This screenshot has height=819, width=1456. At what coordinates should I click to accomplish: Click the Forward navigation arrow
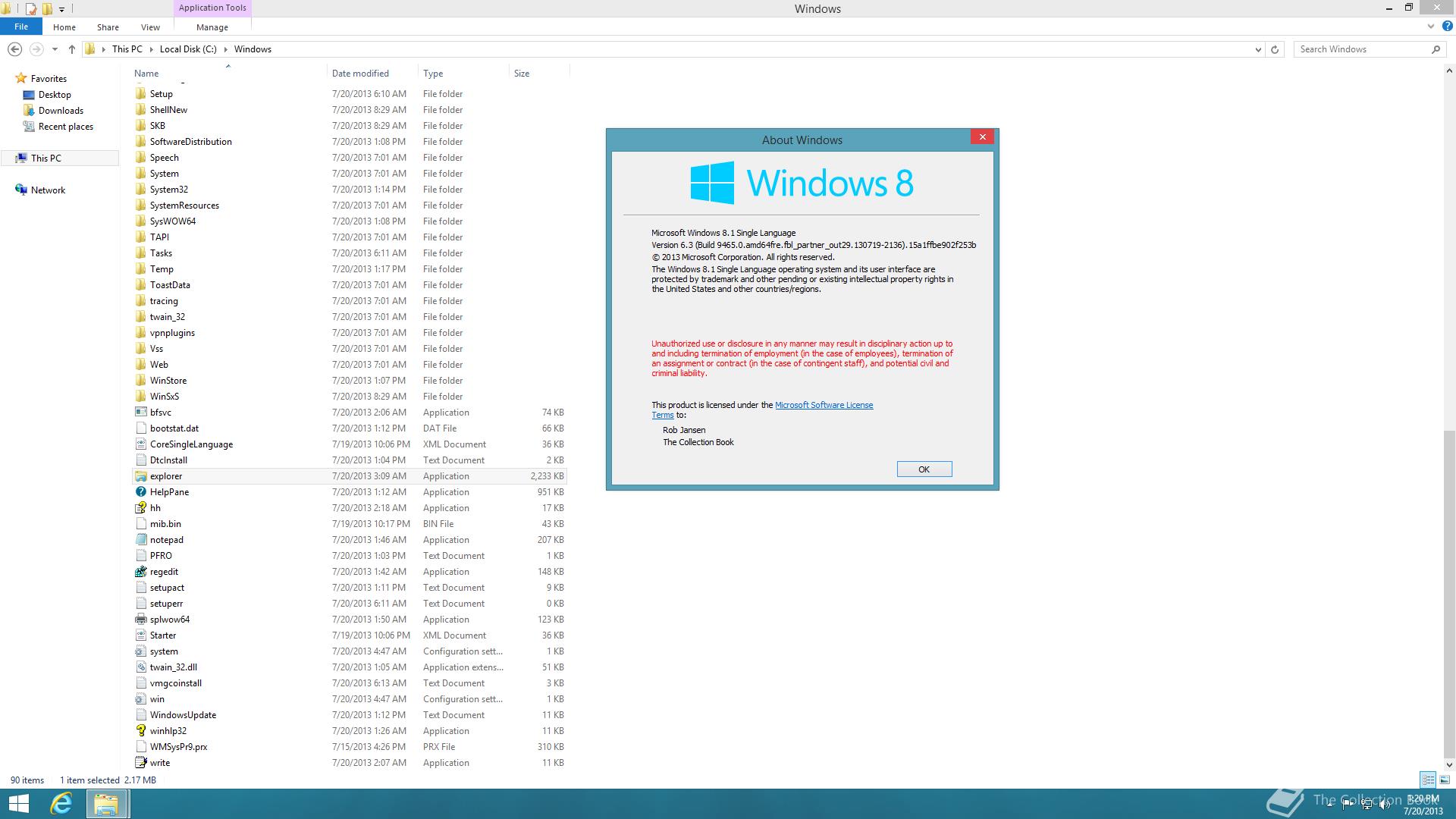coord(36,49)
